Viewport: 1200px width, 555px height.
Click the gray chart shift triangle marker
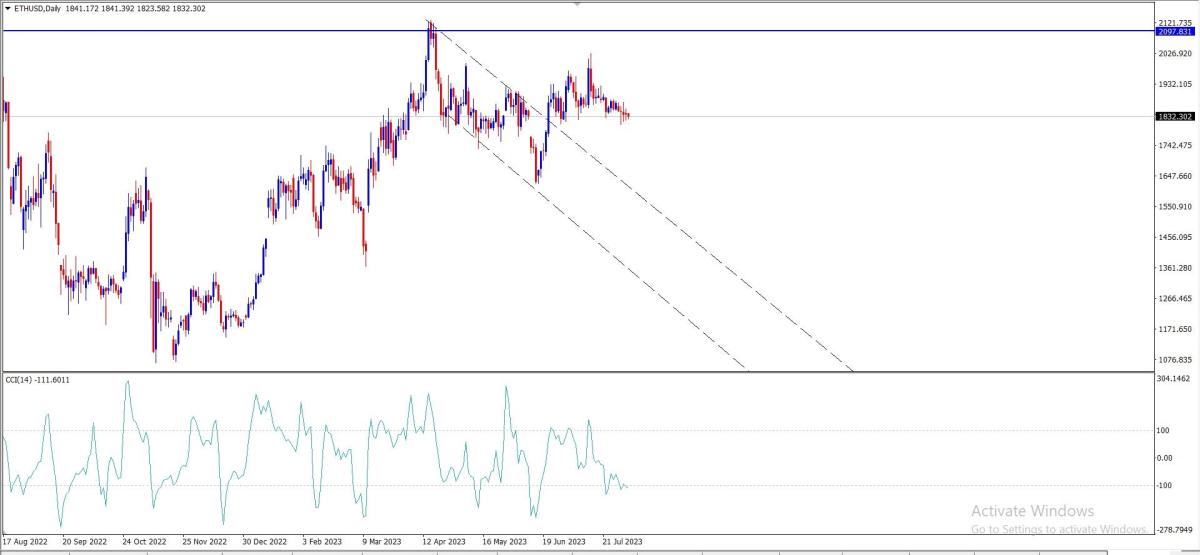point(577,5)
